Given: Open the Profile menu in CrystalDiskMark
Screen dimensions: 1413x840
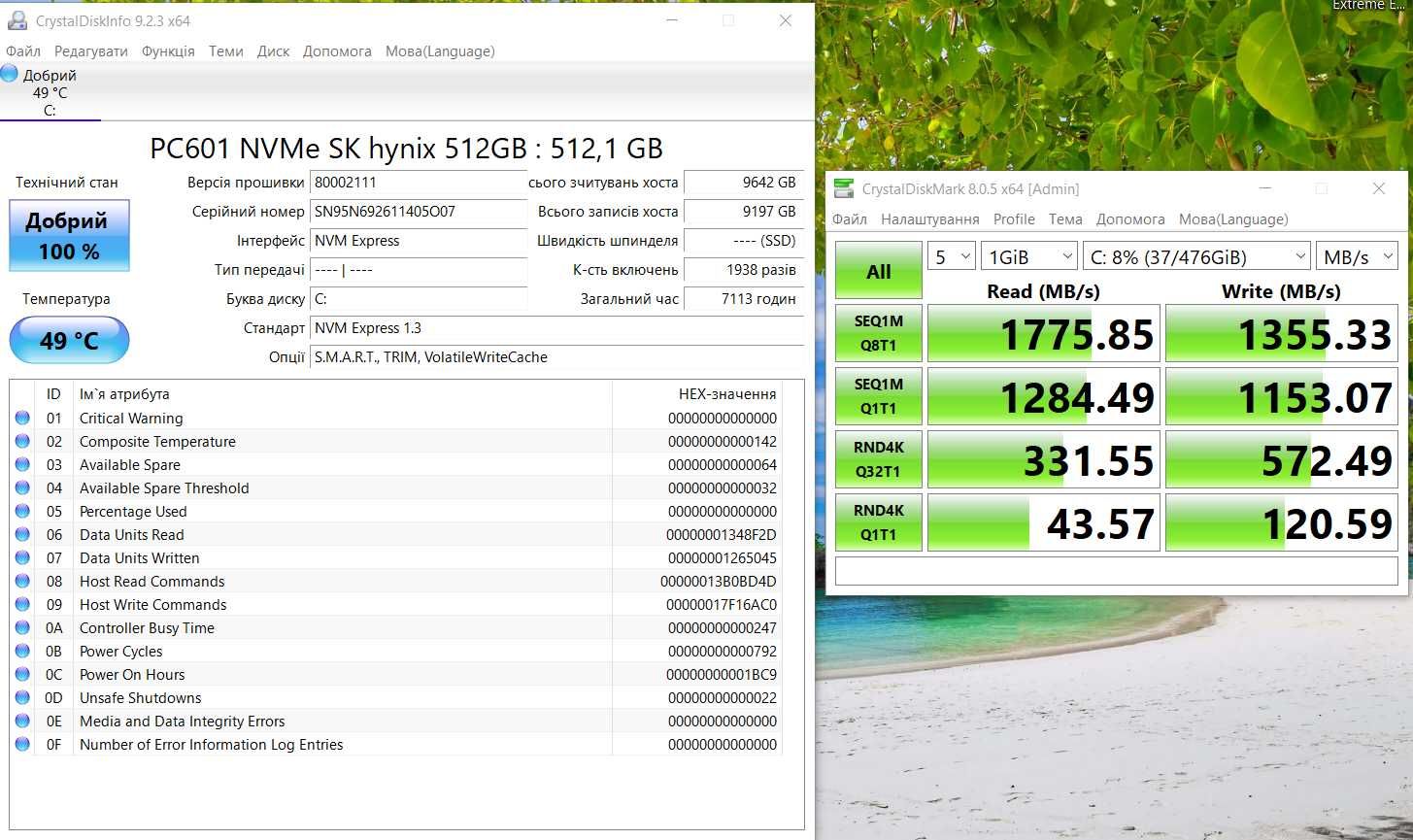Looking at the screenshot, I should (1014, 219).
